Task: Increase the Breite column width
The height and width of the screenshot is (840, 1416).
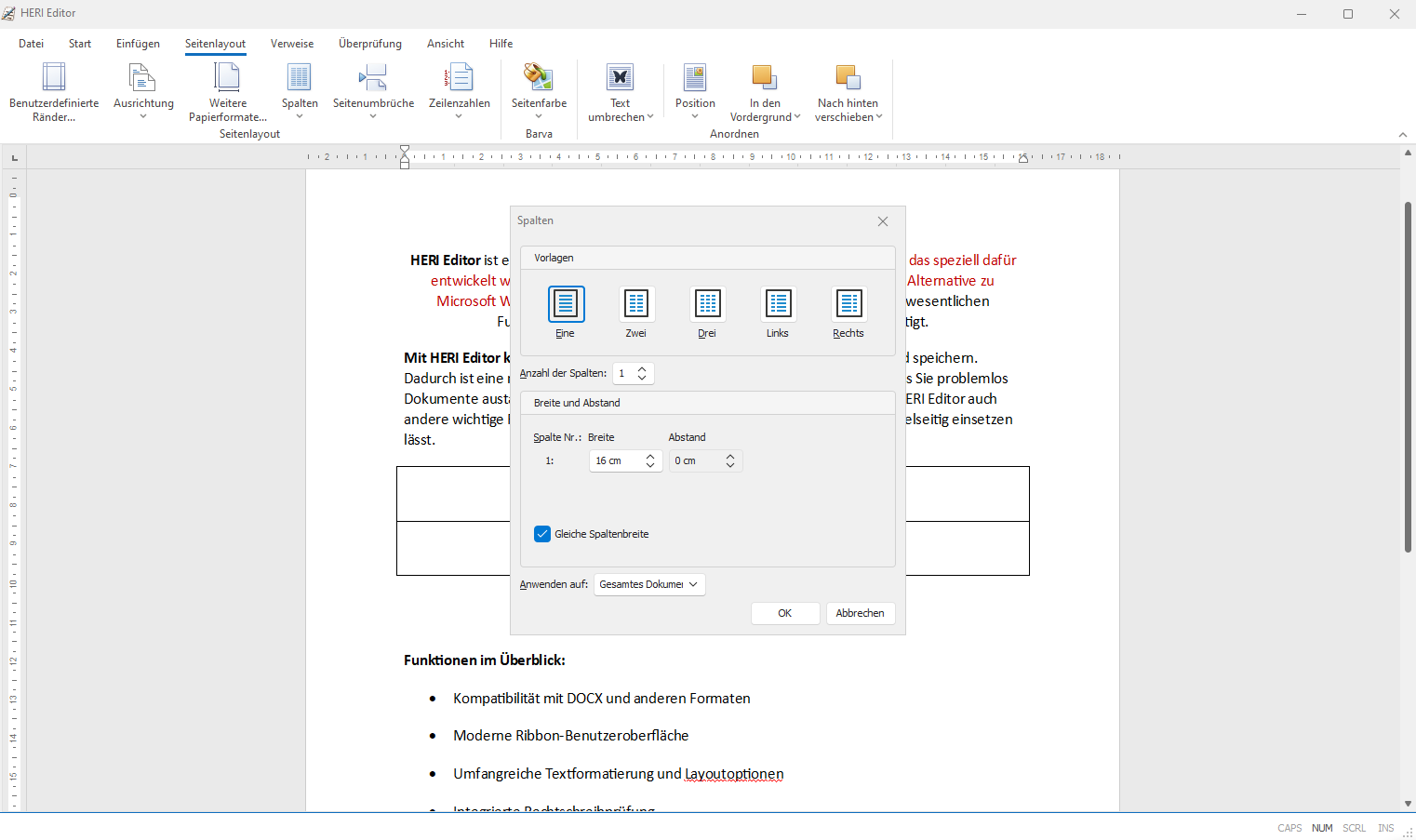Action: click(650, 456)
